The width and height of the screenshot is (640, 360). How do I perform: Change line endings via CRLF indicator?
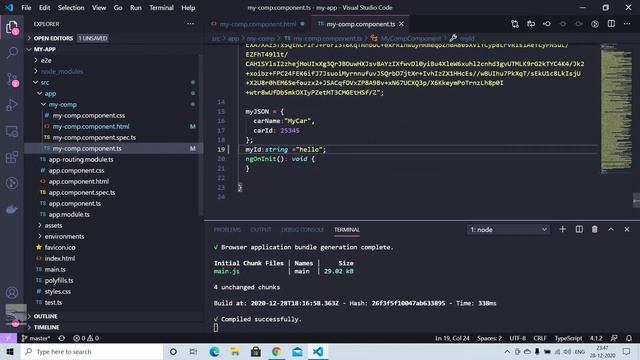click(540, 338)
